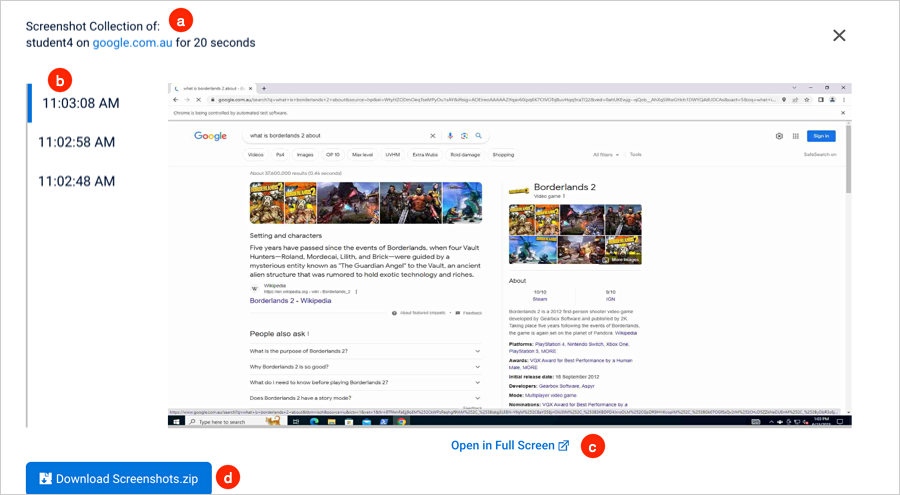900x495 pixels.
Task: Expand 'What is the purpose of Borderlands 2?'
Action: click(365, 351)
